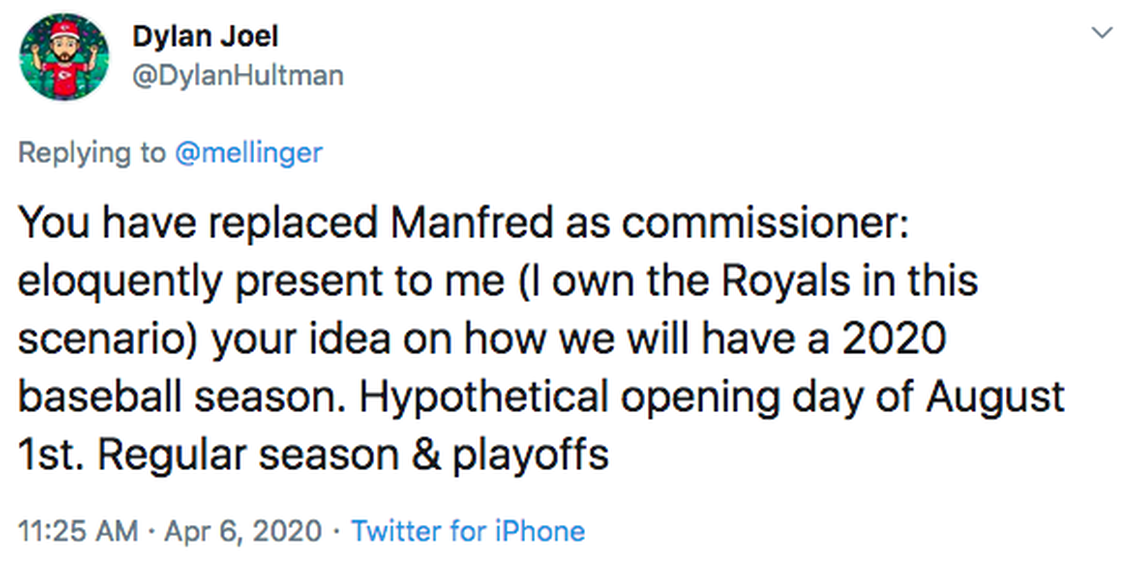
Task: Click the word 'baseball' in the tweet
Action: [100, 397]
